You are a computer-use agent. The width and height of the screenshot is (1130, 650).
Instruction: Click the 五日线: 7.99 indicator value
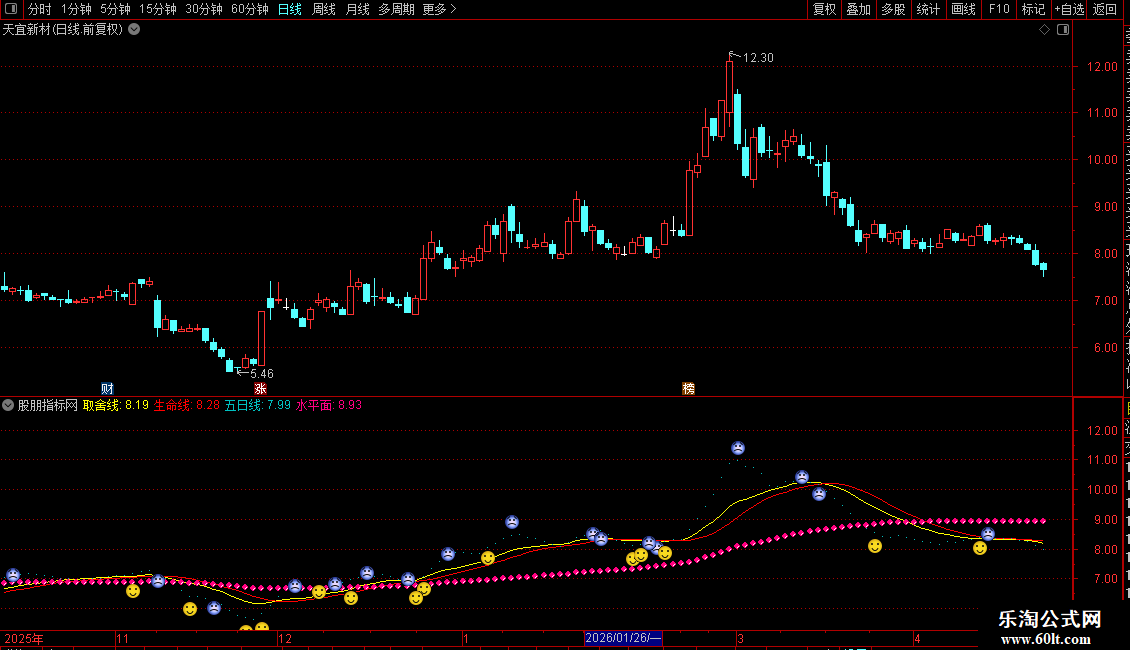pos(257,405)
